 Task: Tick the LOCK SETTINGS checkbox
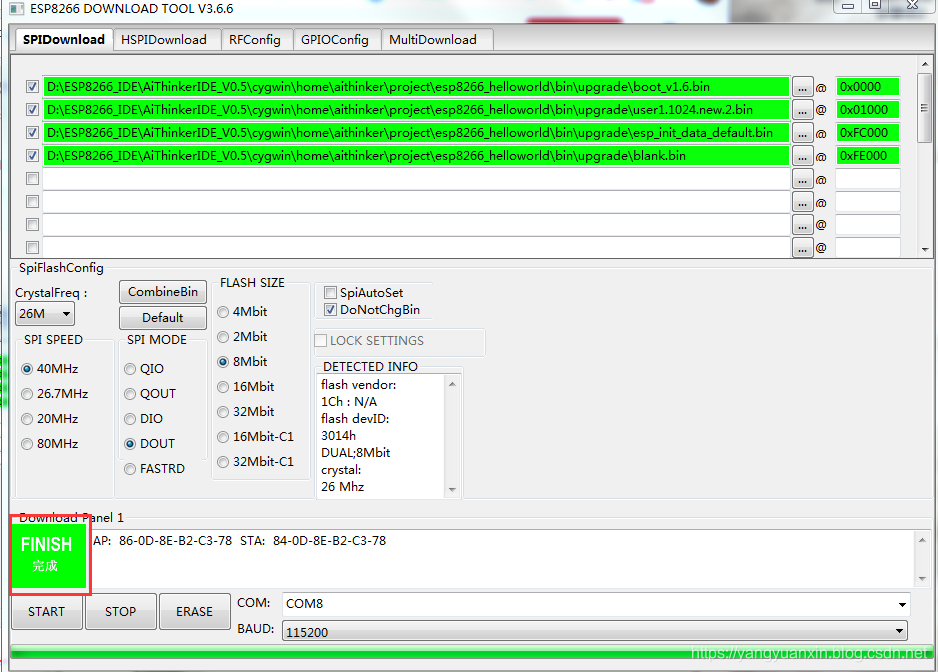pos(321,340)
